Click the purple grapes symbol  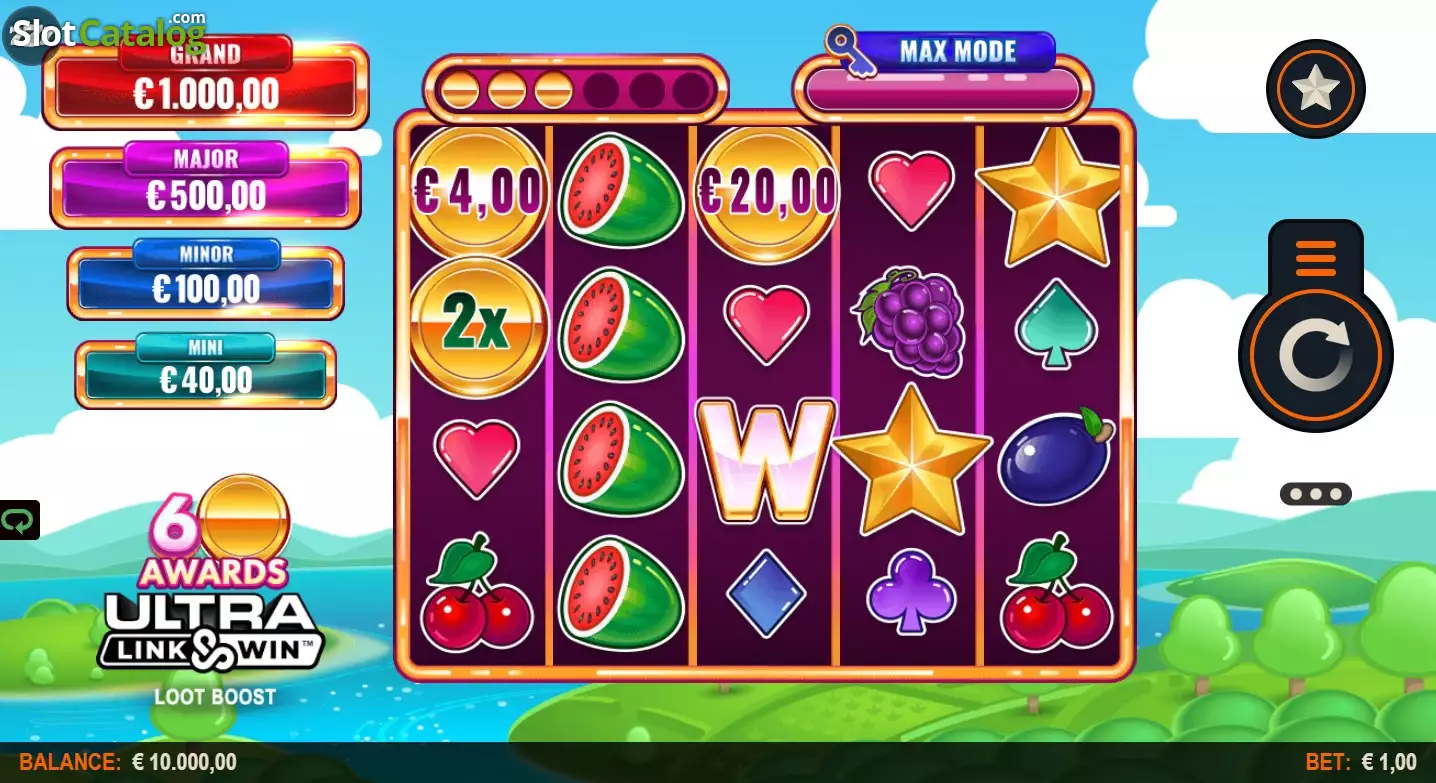(x=908, y=322)
